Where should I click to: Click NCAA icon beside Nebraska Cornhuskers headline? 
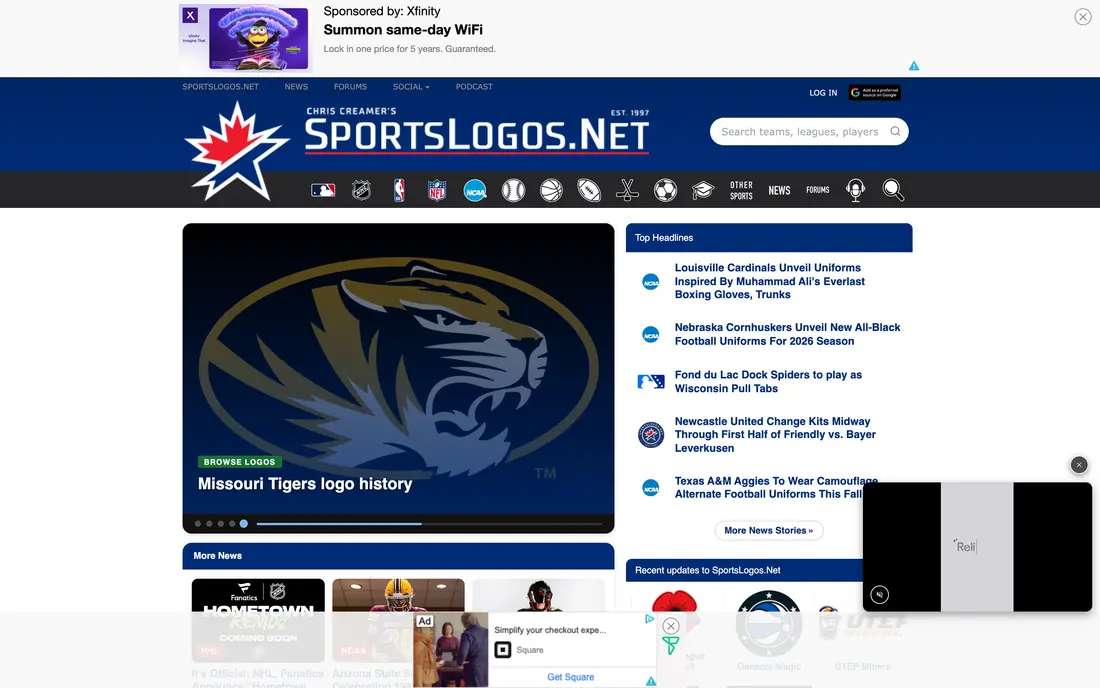651,335
